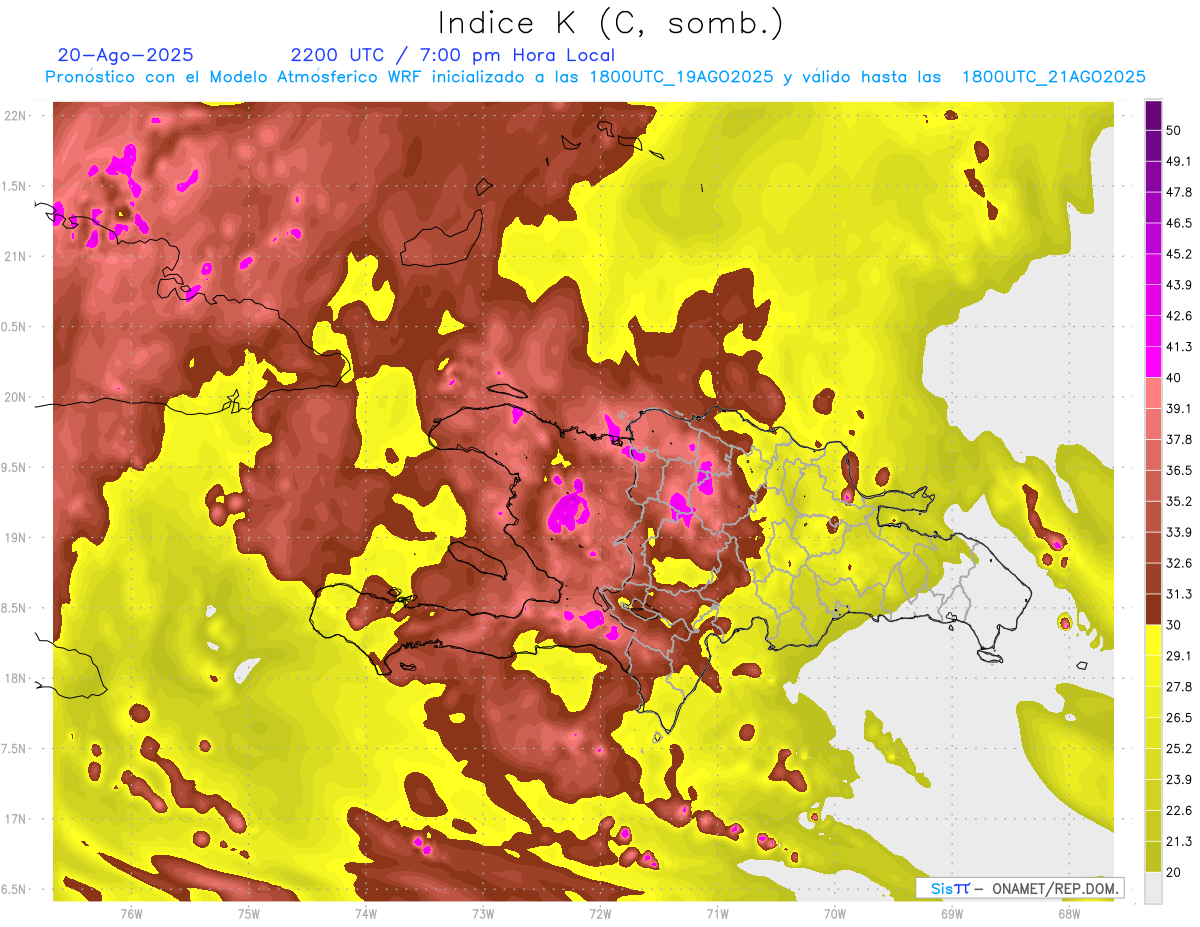Click the legend value '26.5'

pyautogui.click(x=1179, y=718)
